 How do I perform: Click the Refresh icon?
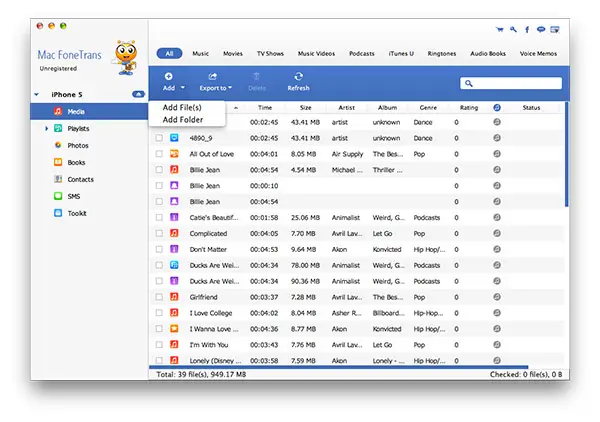tap(298, 77)
